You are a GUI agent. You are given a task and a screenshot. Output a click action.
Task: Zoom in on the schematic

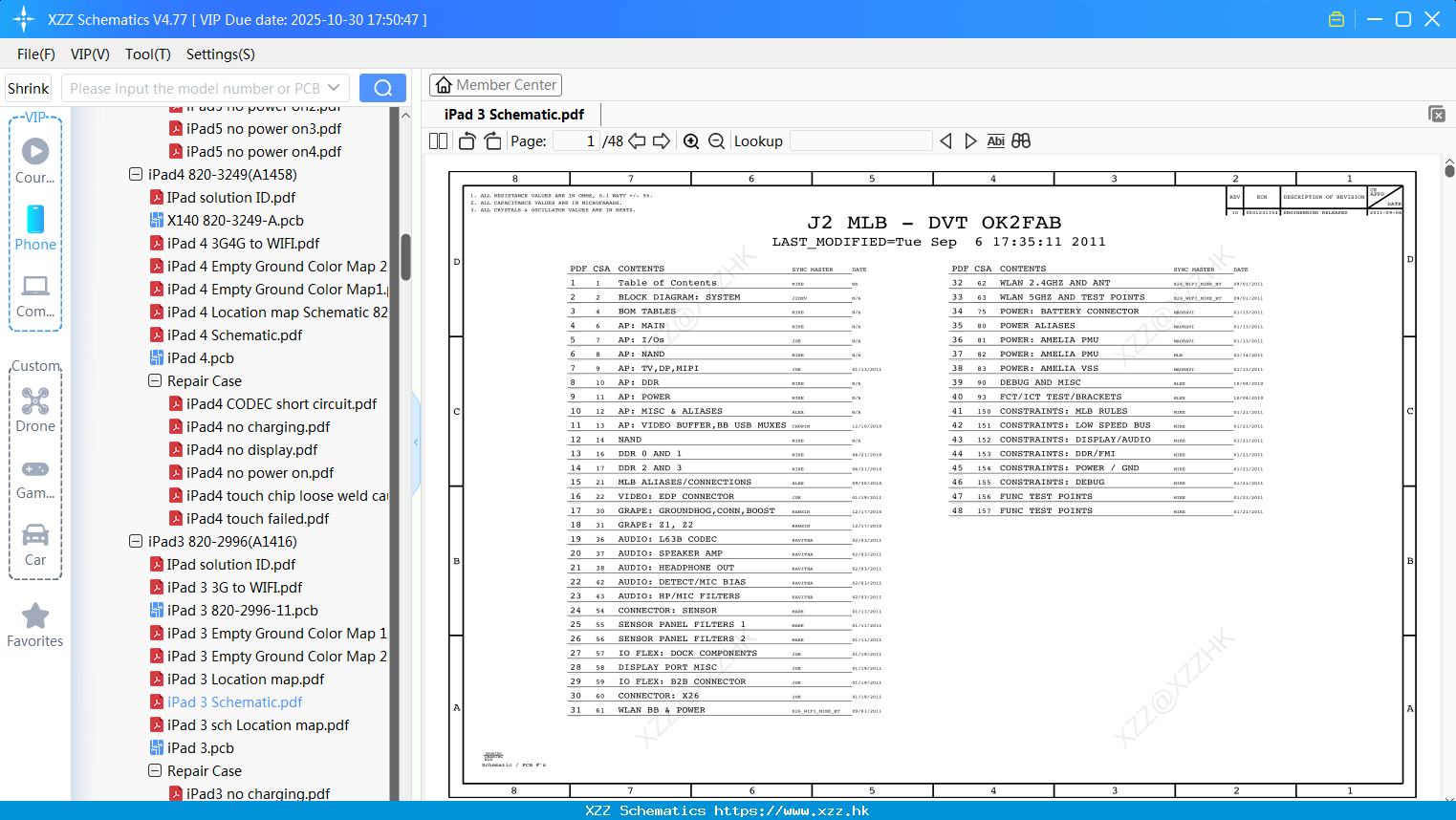pyautogui.click(x=691, y=141)
